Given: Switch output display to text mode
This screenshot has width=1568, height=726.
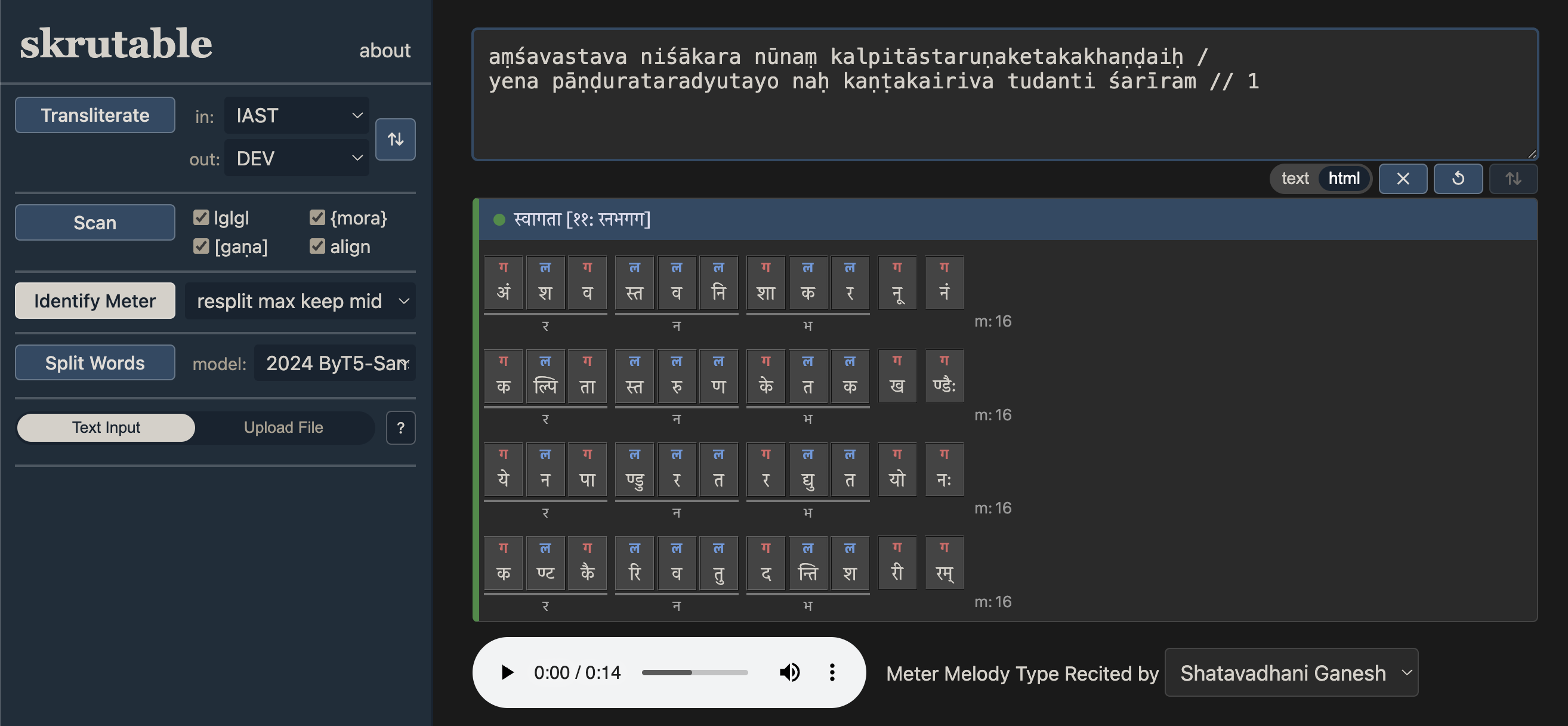Looking at the screenshot, I should (1295, 179).
